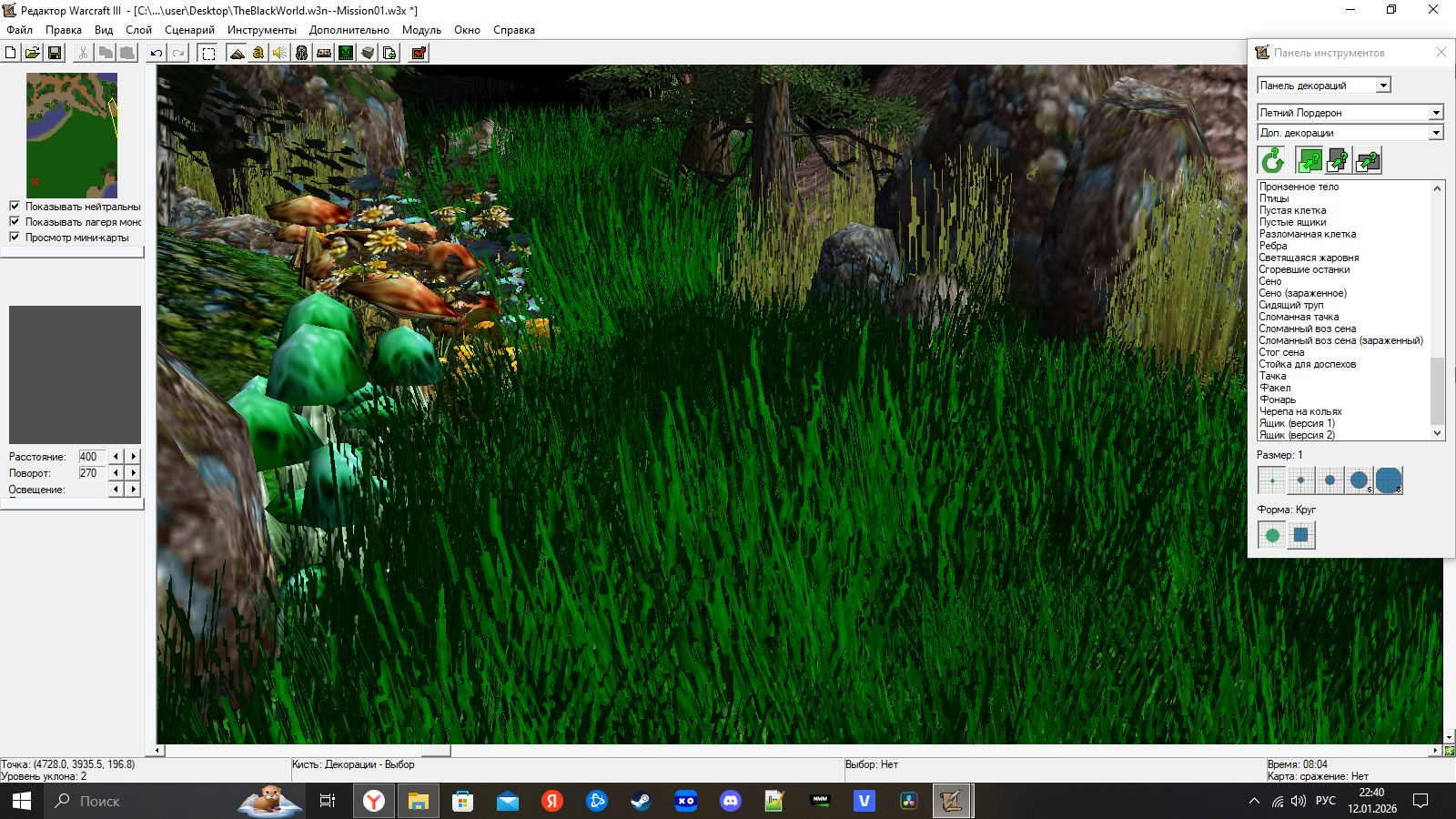Increase Расстояние value with right arrow
This screenshot has width=1456, height=819.
pyautogui.click(x=134, y=457)
